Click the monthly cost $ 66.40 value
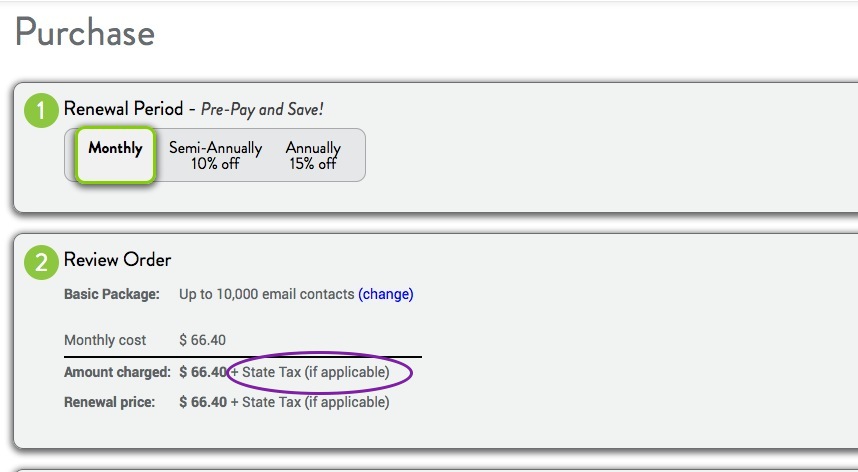 202,340
